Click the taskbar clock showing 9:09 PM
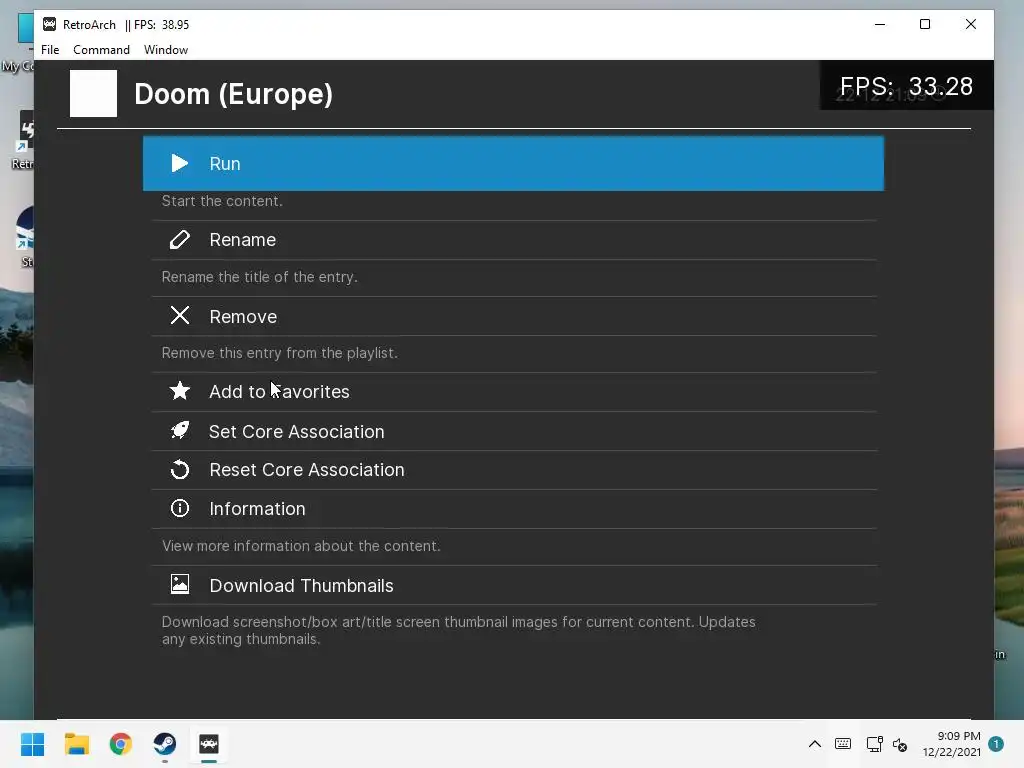The image size is (1024, 768). [952, 744]
